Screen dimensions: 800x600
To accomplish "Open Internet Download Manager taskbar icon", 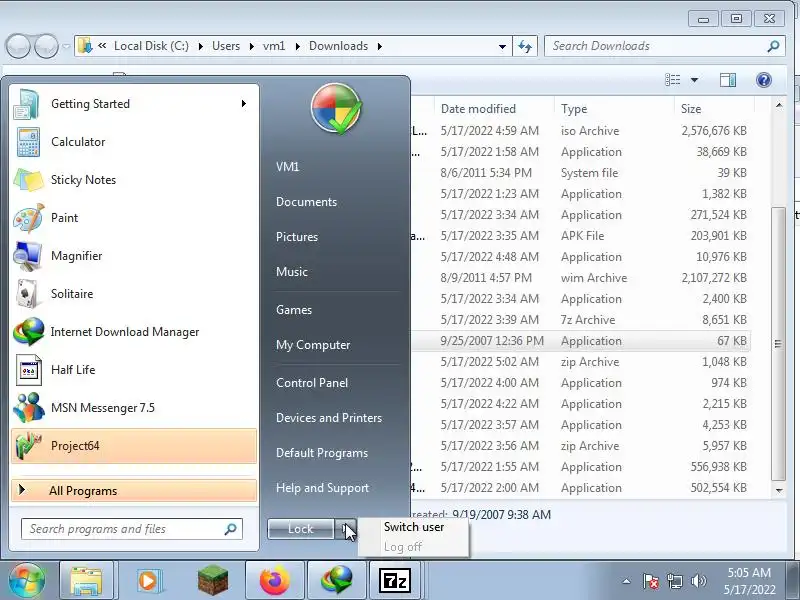I will (337, 581).
